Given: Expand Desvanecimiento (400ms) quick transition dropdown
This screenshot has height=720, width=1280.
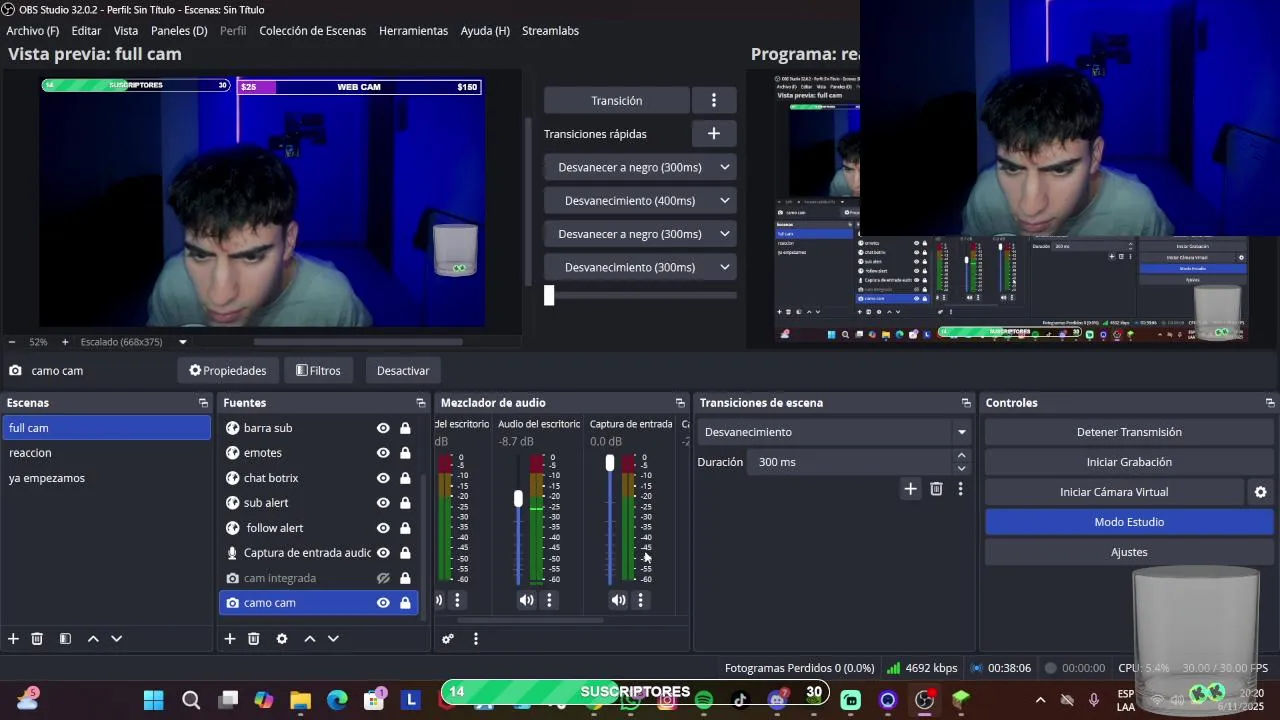Looking at the screenshot, I should [725, 201].
